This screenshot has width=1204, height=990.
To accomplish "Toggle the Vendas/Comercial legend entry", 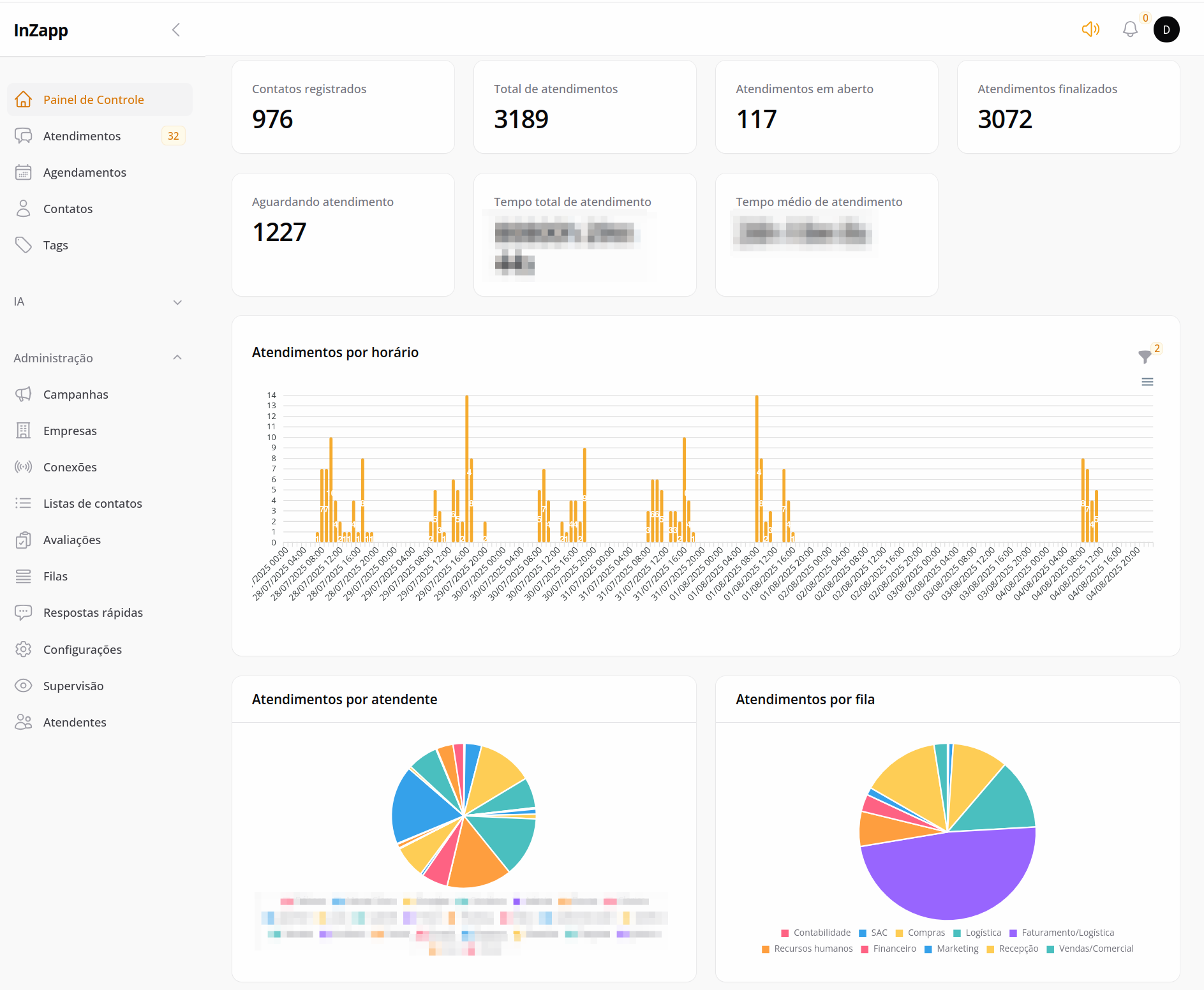I will click(x=1050, y=949).
